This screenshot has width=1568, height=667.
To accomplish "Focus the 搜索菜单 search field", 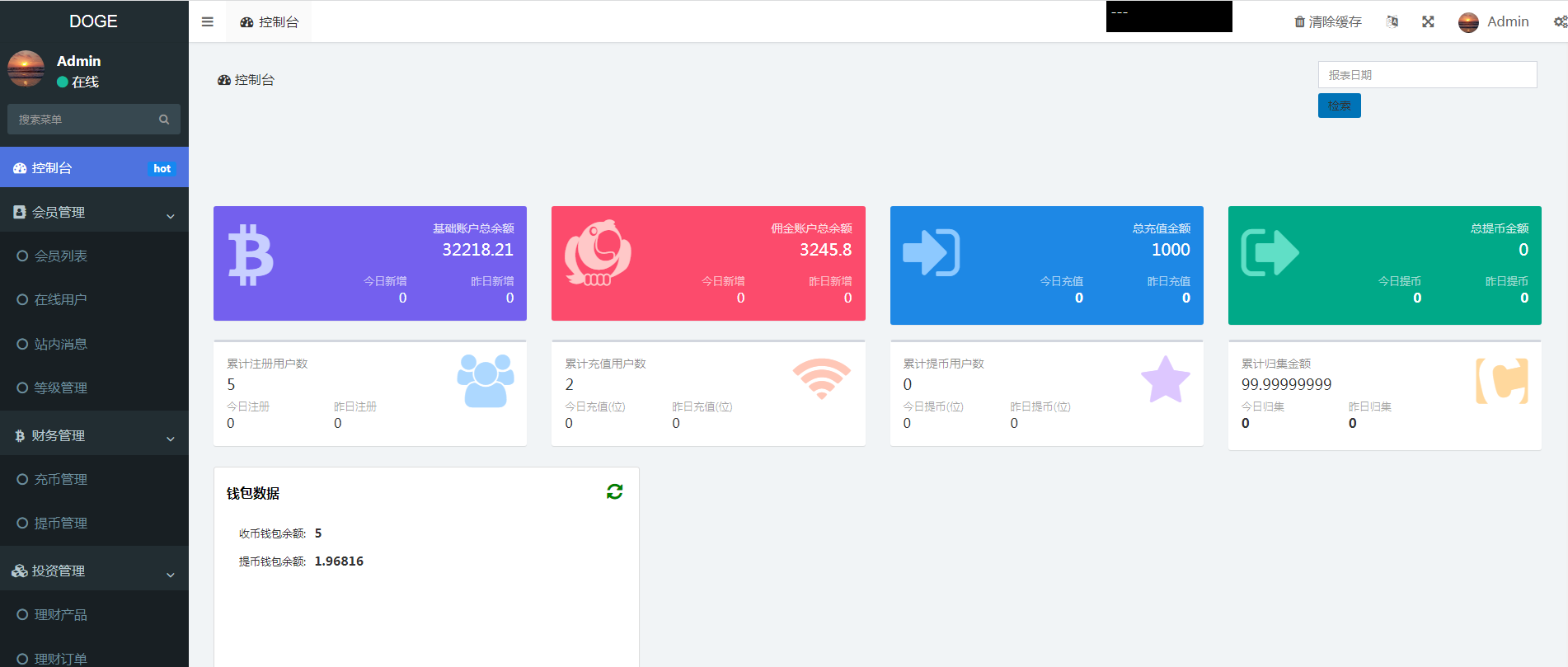I will coord(94,120).
